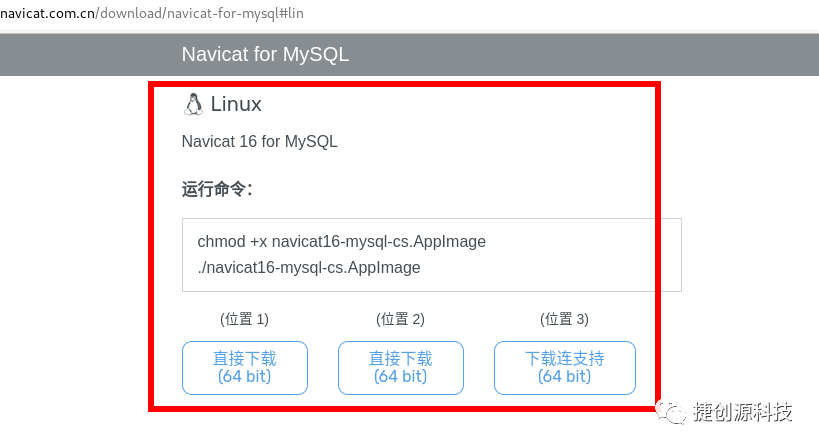
Task: Click the Navicat 16 for MySQL text
Action: [260, 142]
